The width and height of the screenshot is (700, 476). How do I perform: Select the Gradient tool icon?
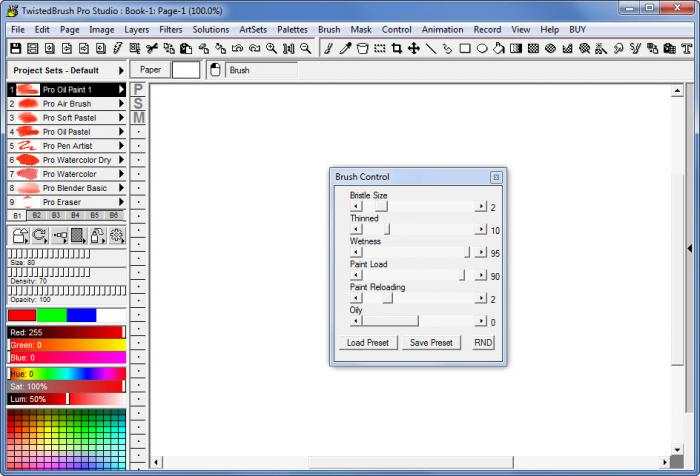click(x=516, y=48)
